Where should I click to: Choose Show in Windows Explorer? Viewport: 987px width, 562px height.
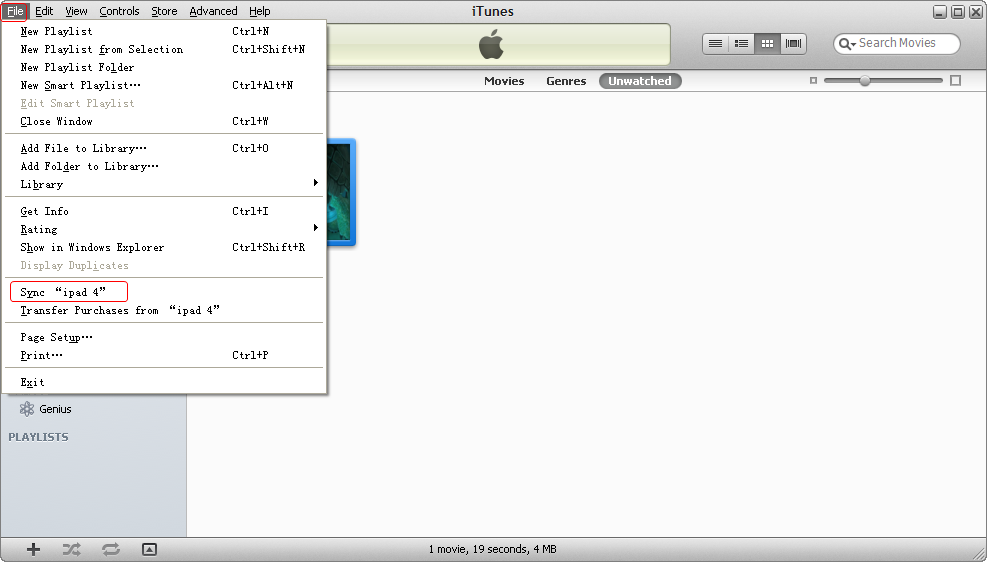pyautogui.click(x=164, y=247)
